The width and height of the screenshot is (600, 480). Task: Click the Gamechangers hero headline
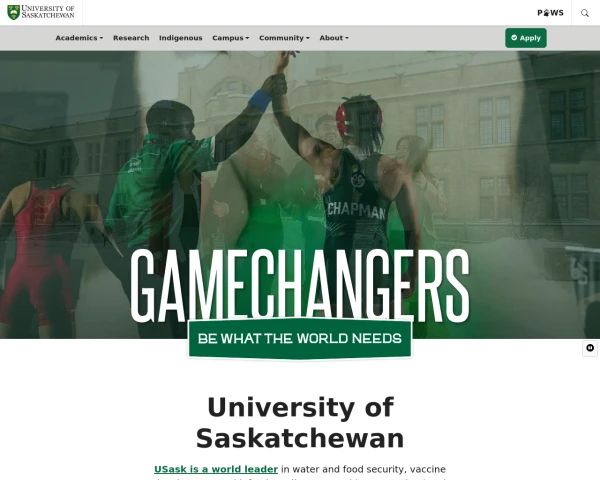pos(300,285)
